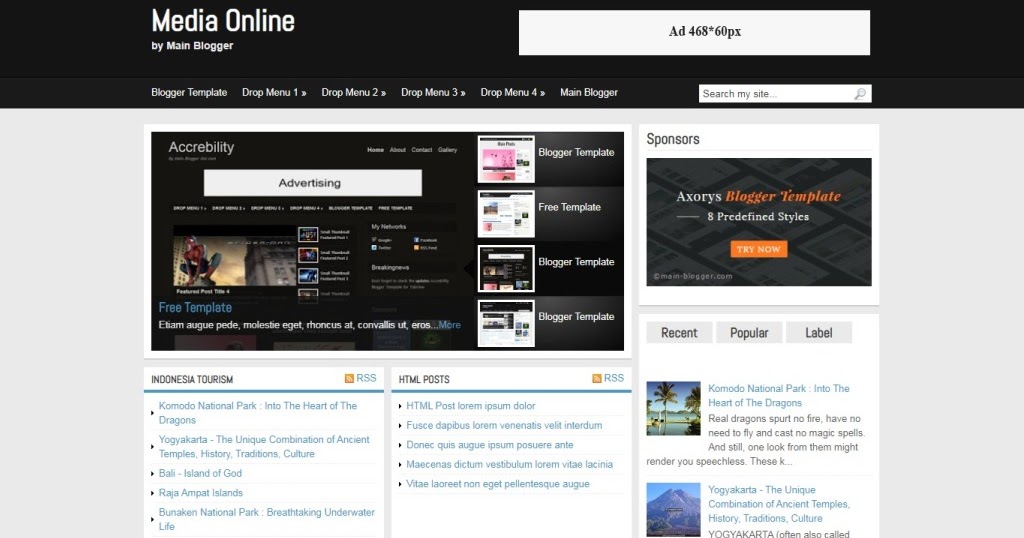Click the by Main Blogger tagline

pyautogui.click(x=192, y=46)
